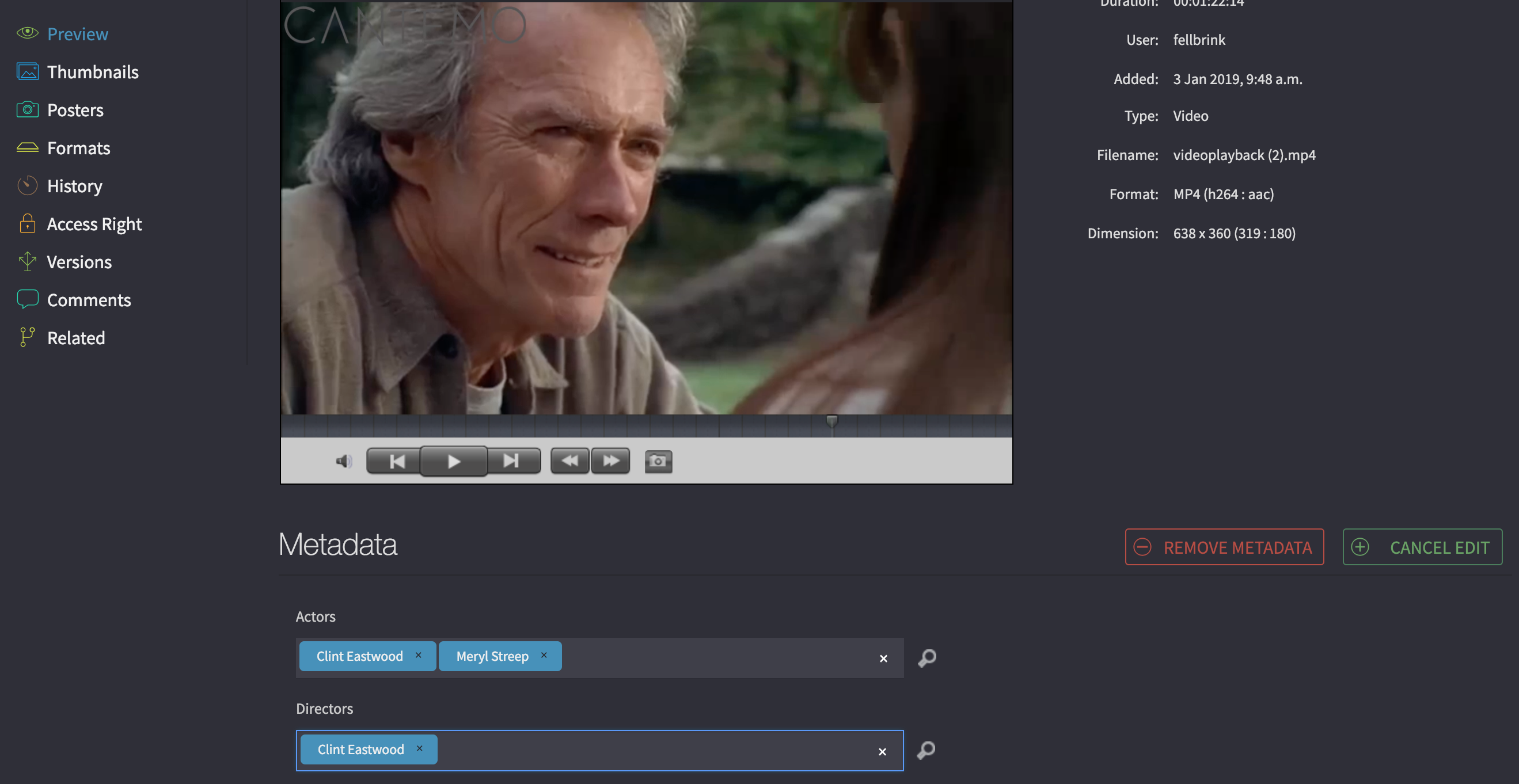The height and width of the screenshot is (784, 1519).
Task: Open the Versions section
Action: pos(79,262)
